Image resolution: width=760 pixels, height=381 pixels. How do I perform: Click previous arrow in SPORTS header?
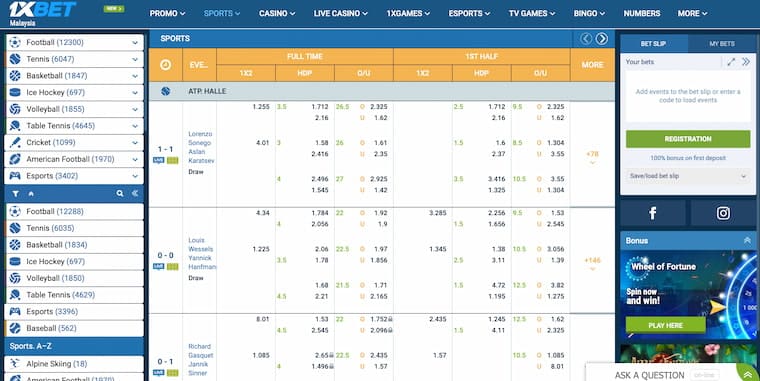tap(586, 39)
